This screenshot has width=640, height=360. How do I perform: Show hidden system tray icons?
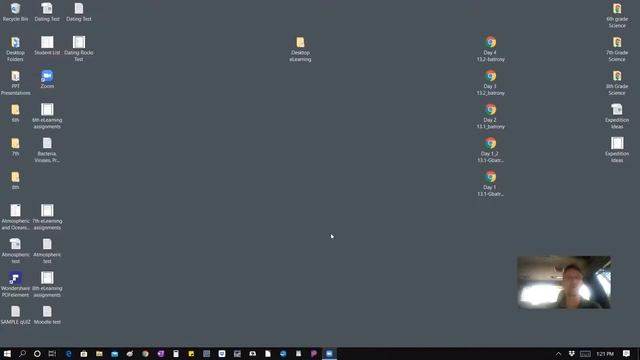pyautogui.click(x=558, y=353)
